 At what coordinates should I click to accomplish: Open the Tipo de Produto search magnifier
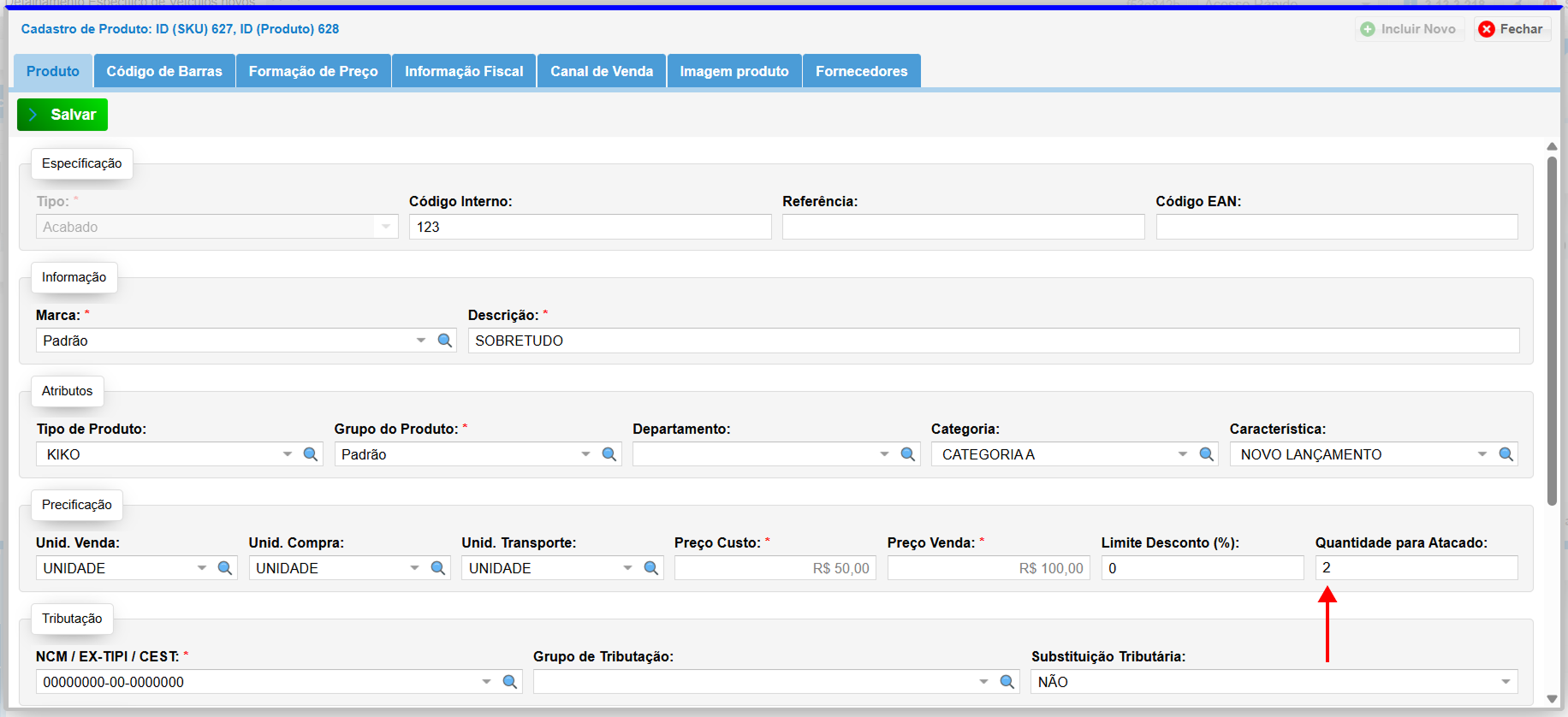311,454
